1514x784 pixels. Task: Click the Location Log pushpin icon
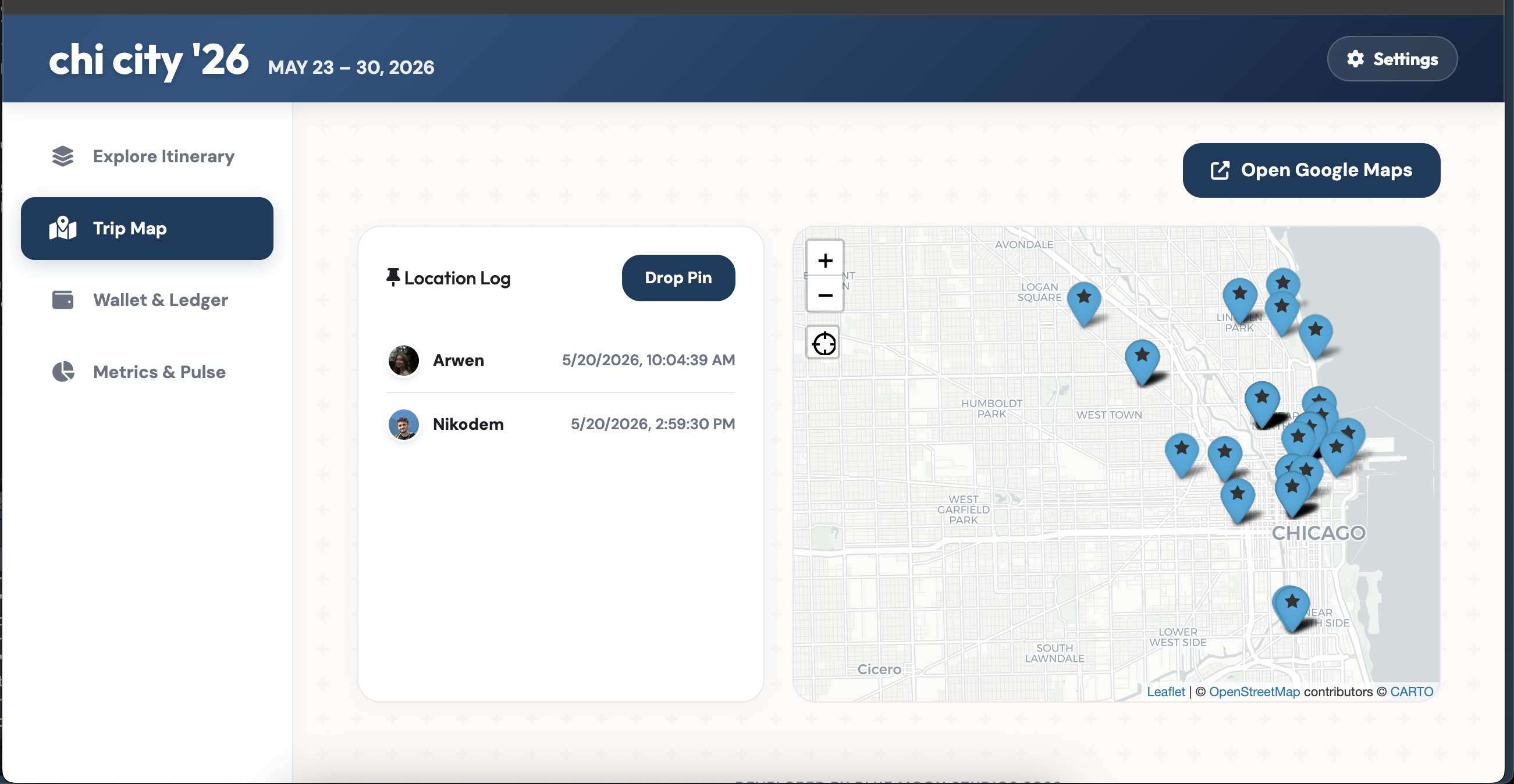[x=393, y=277]
